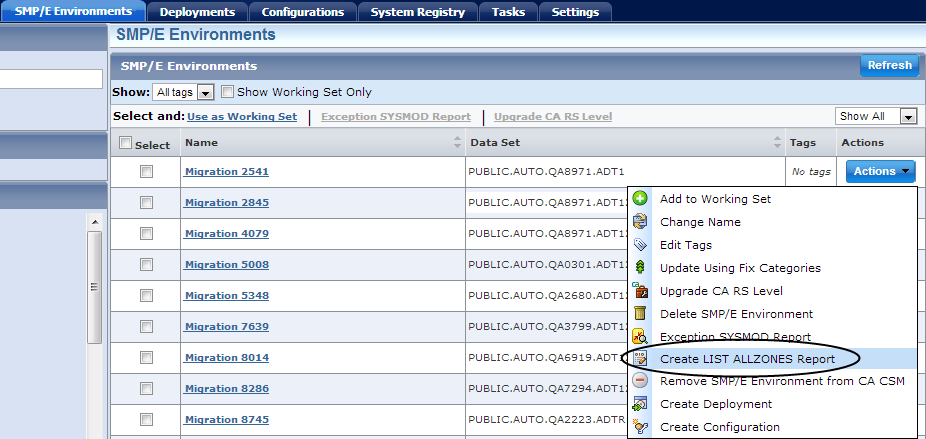Open the Migration 7639 link
Viewport: 926px width, 439px height.
[226, 327]
